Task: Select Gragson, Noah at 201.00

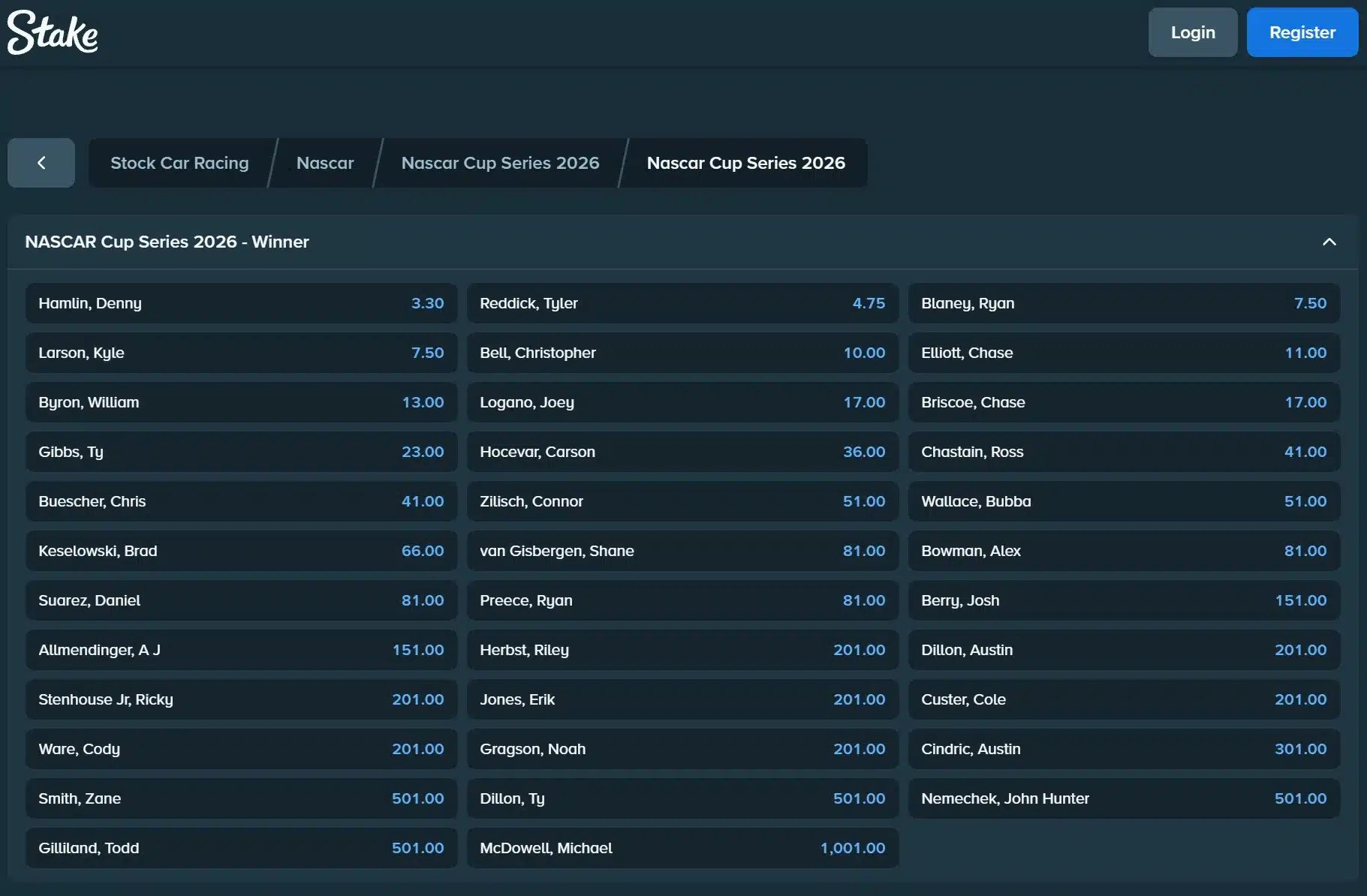Action: [x=682, y=749]
